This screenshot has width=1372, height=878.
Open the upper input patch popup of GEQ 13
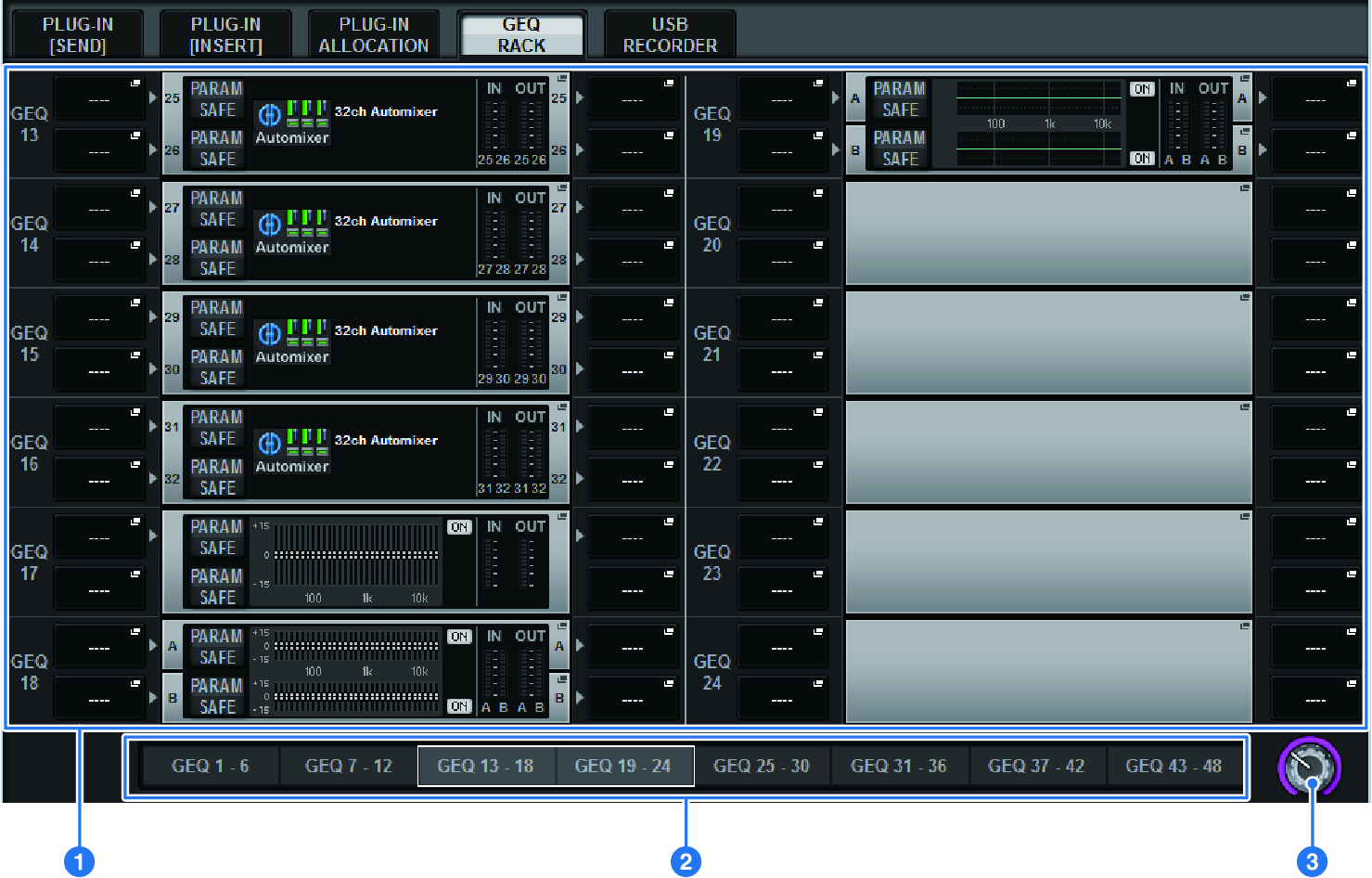99,97
